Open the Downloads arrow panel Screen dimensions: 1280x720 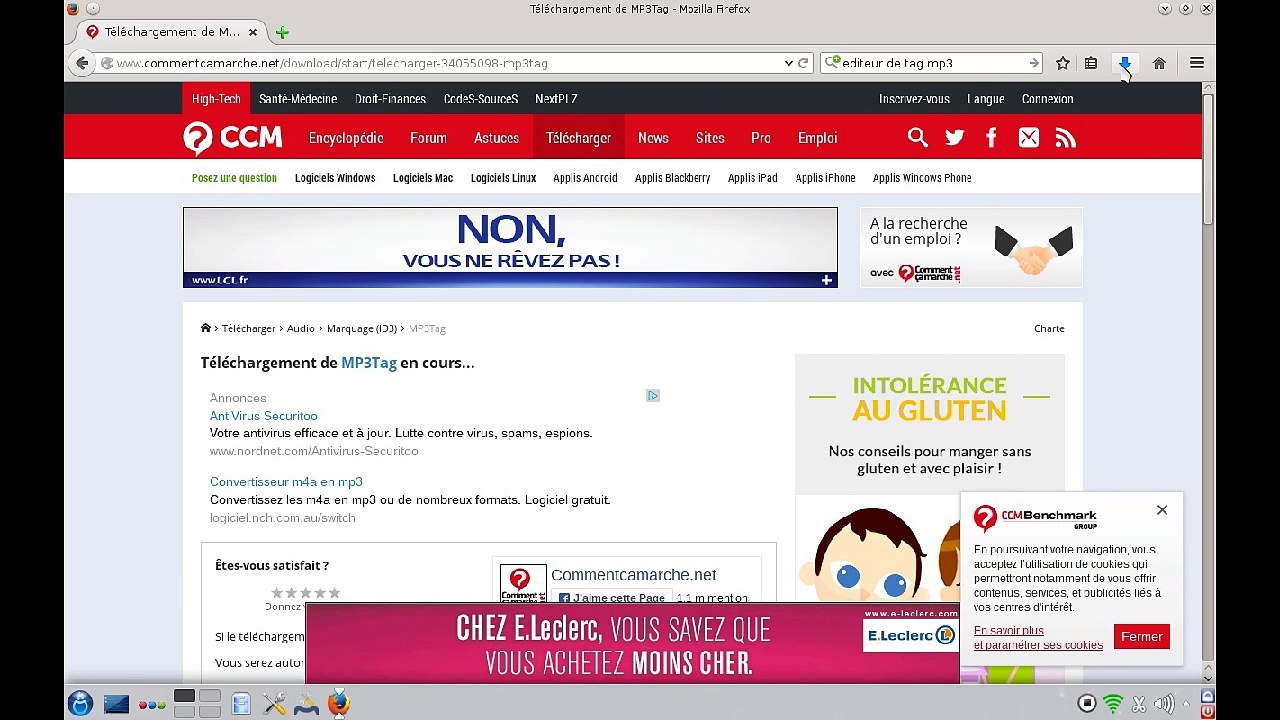(1124, 63)
